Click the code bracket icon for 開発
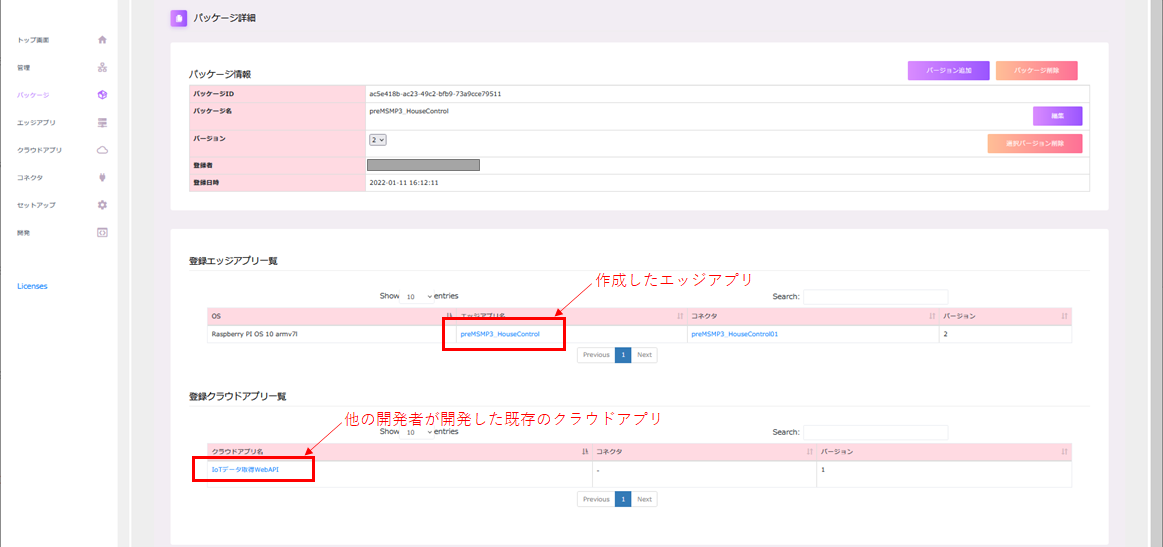Image resolution: width=1163 pixels, height=547 pixels. (x=102, y=232)
